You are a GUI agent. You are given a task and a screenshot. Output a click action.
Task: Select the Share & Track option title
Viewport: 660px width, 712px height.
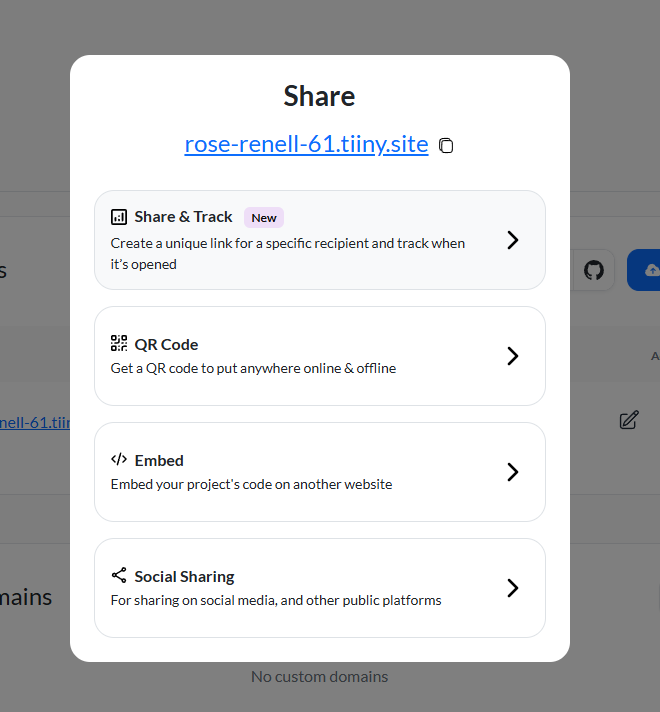[183, 217]
